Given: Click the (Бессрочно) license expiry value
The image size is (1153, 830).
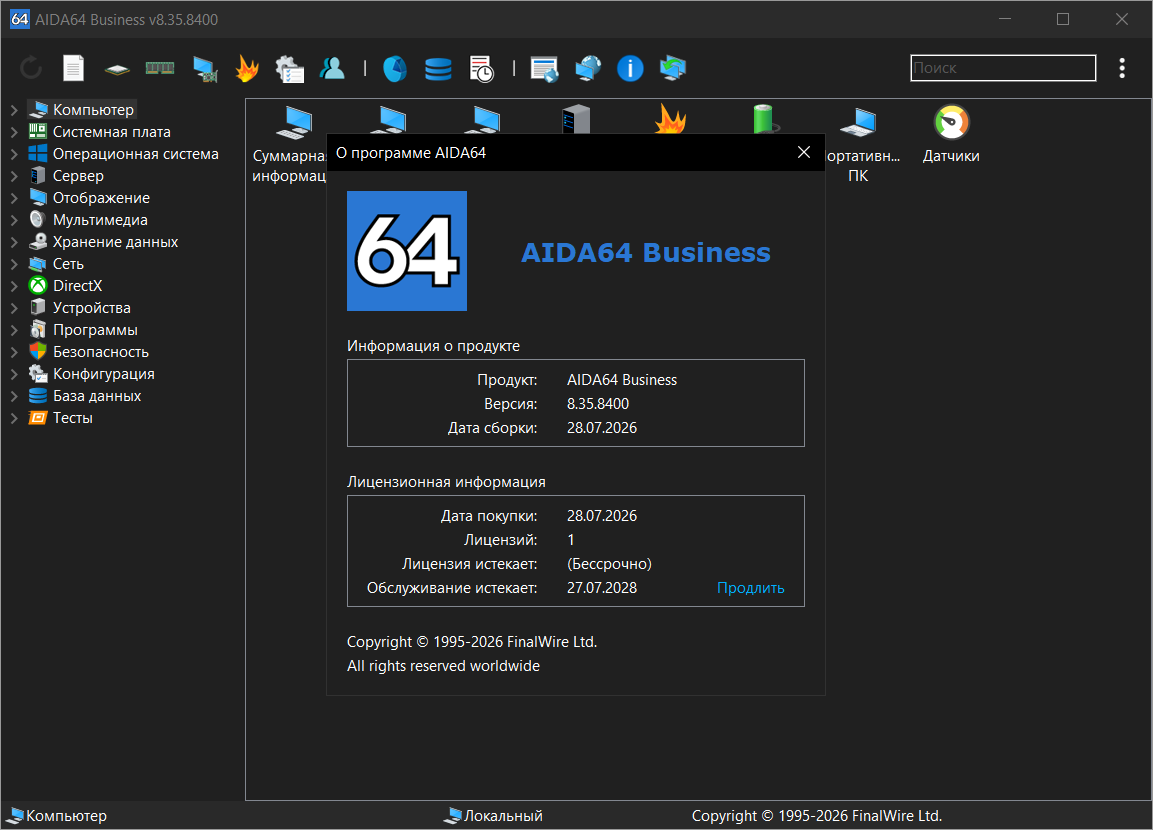Looking at the screenshot, I should 609,564.
